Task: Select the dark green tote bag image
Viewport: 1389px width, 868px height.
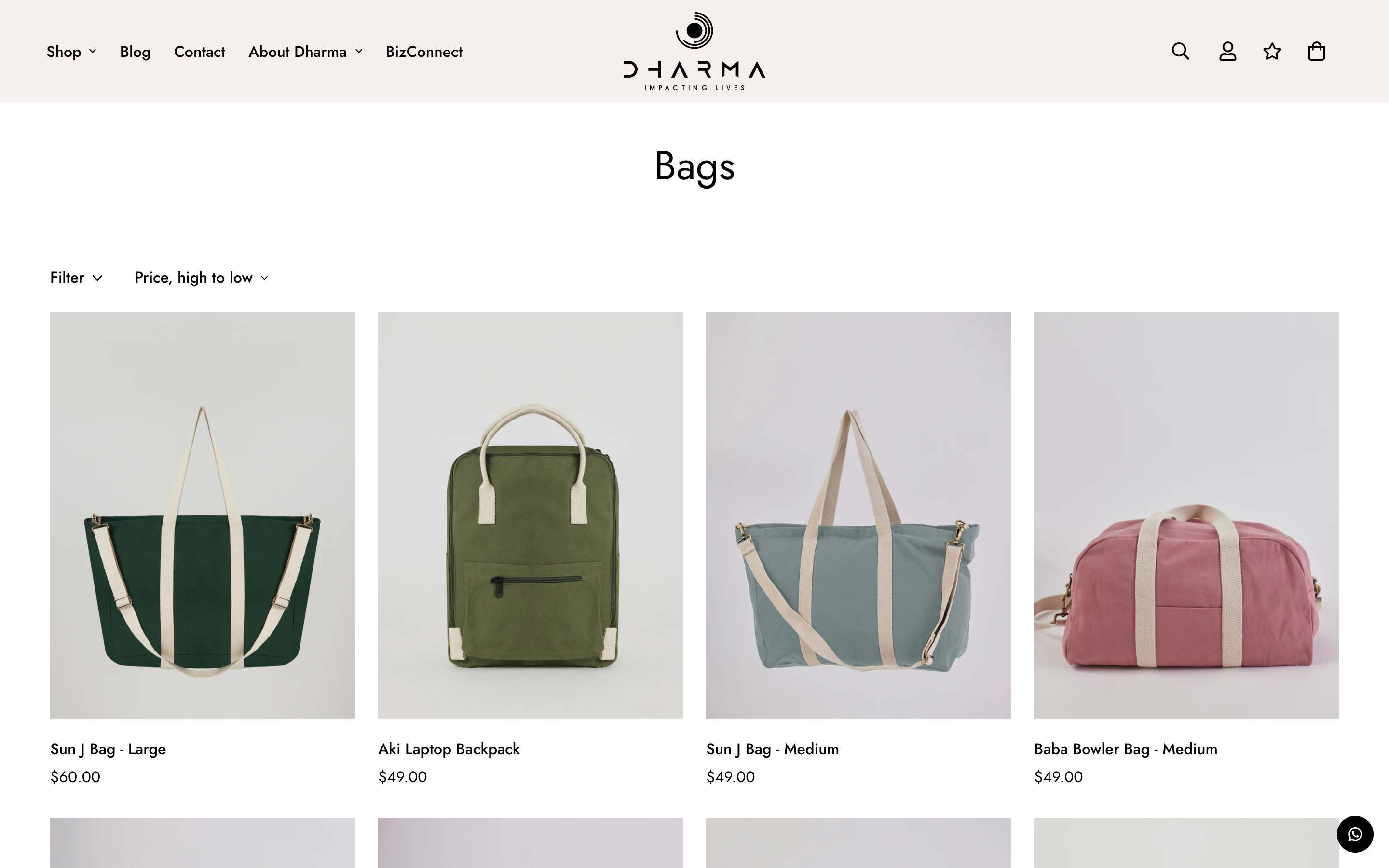Action: [202, 515]
